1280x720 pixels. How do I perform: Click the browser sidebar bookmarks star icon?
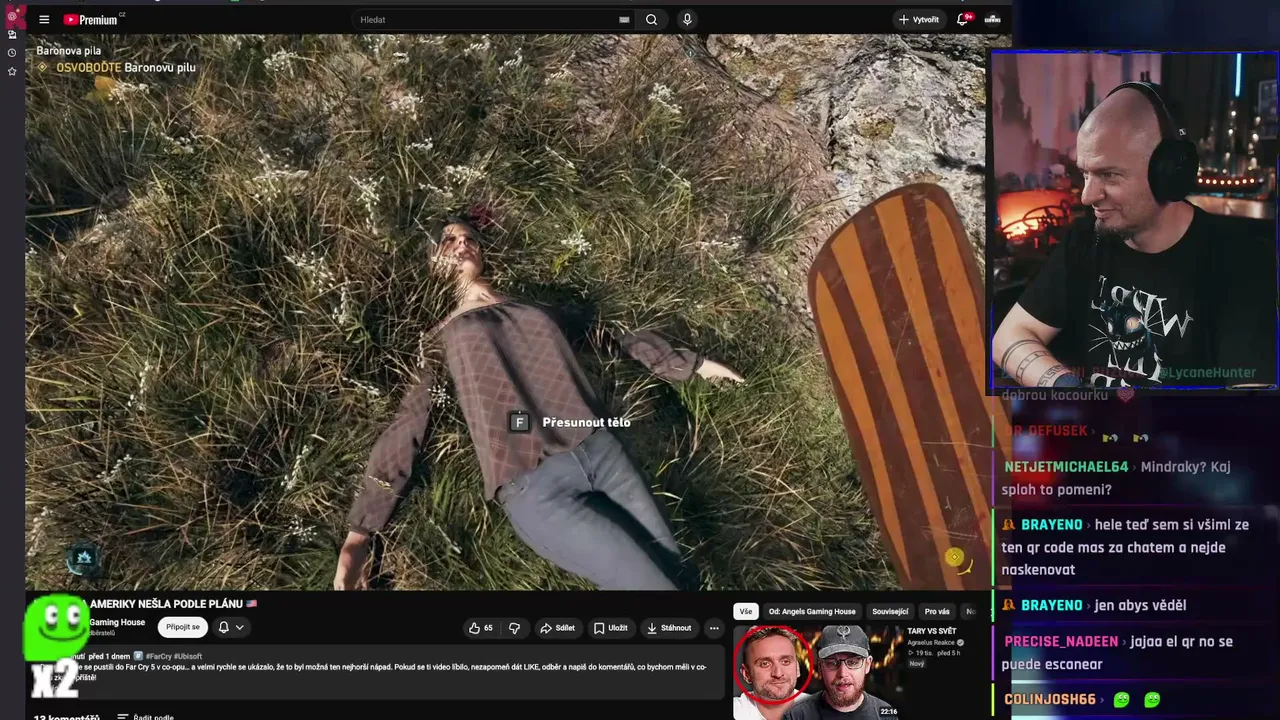tap(12, 72)
